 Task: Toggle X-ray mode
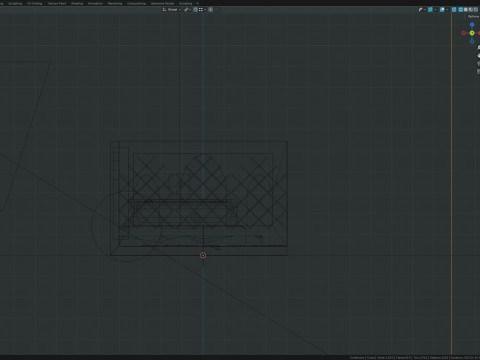[454, 10]
